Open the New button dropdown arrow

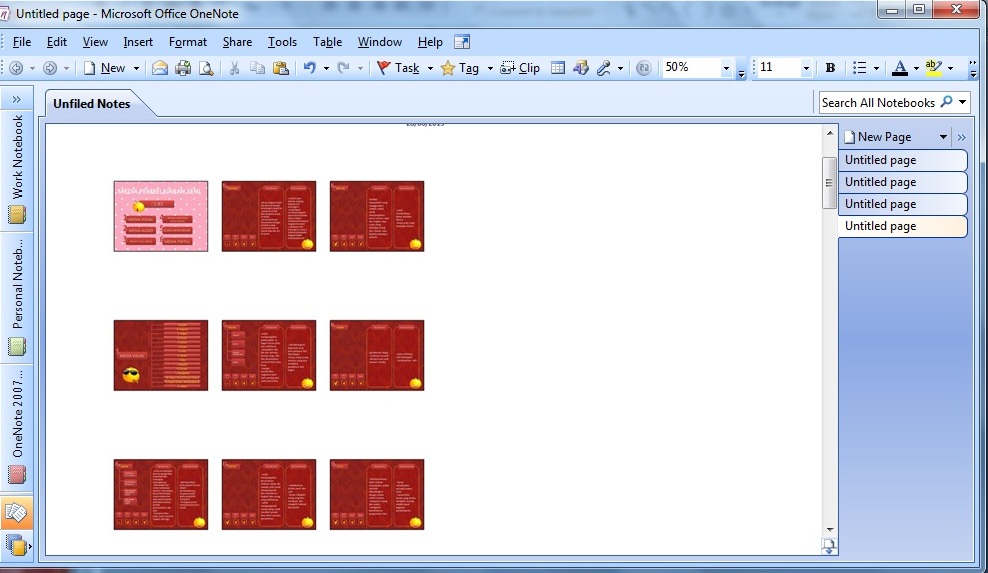tap(136, 68)
